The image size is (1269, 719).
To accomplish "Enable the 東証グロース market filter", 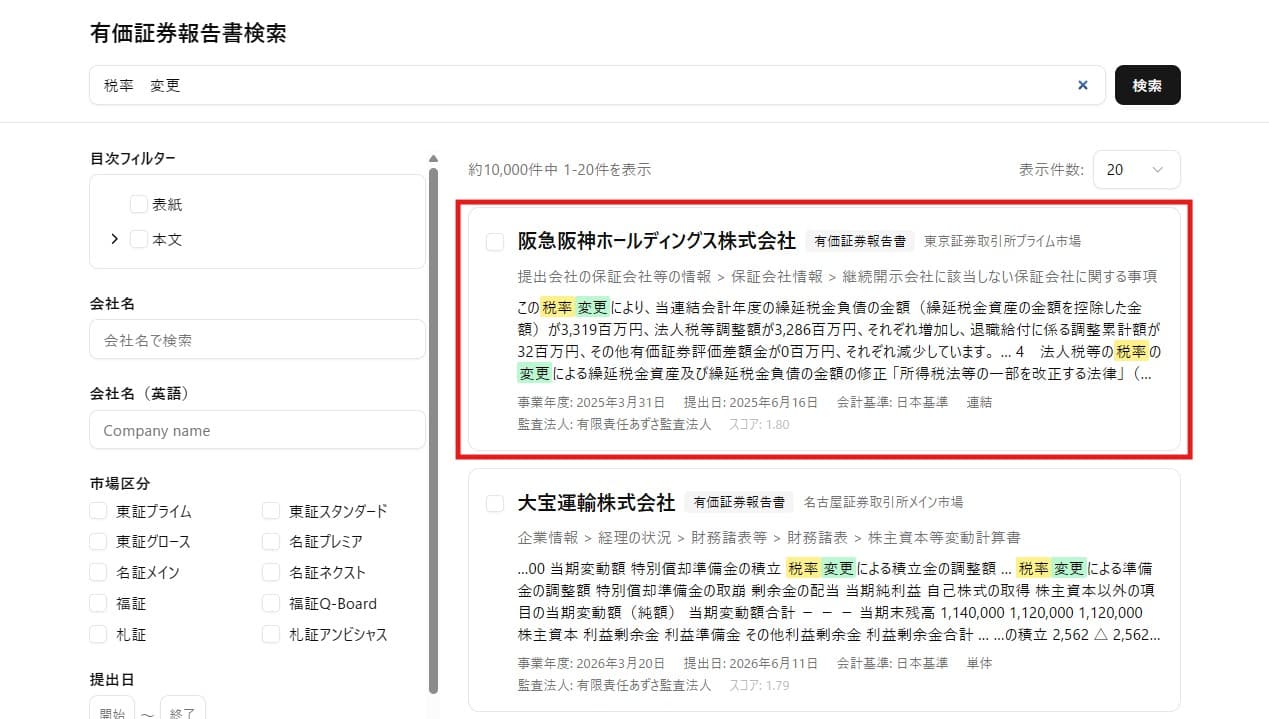I will (x=98, y=542).
